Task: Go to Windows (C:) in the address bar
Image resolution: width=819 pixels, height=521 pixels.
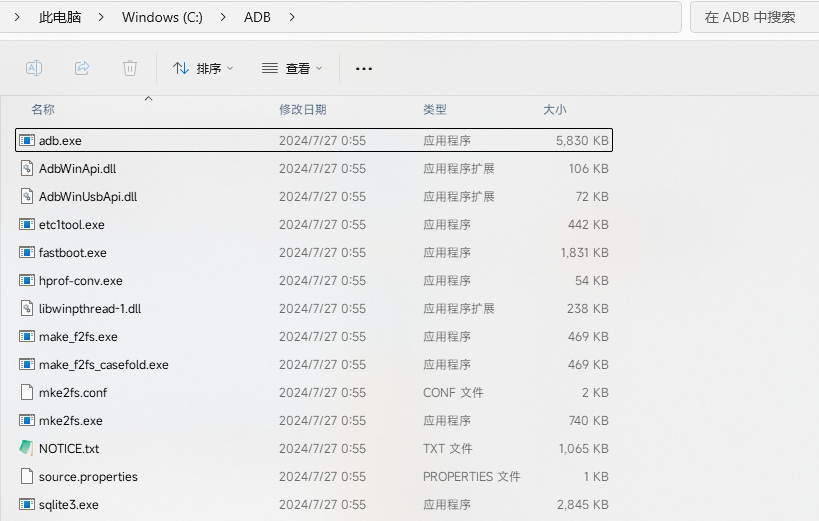Action: click(162, 17)
